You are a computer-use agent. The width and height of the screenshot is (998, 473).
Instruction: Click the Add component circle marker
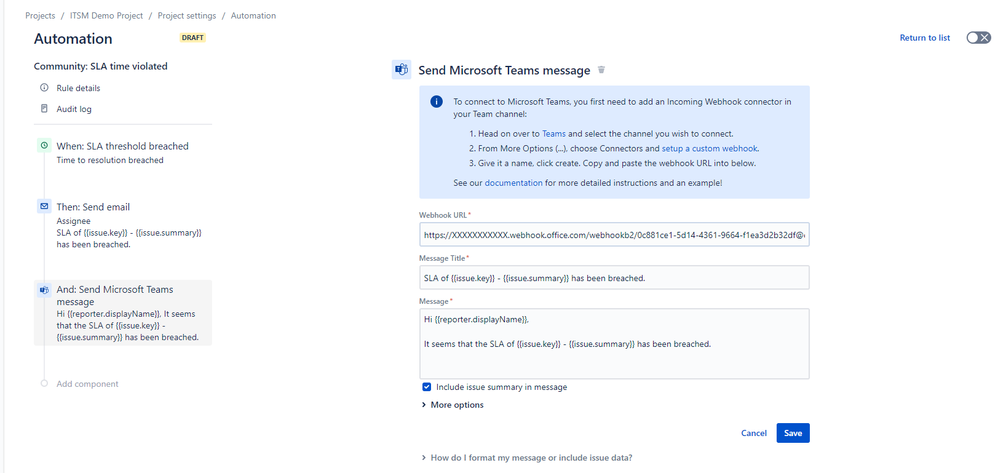click(44, 384)
